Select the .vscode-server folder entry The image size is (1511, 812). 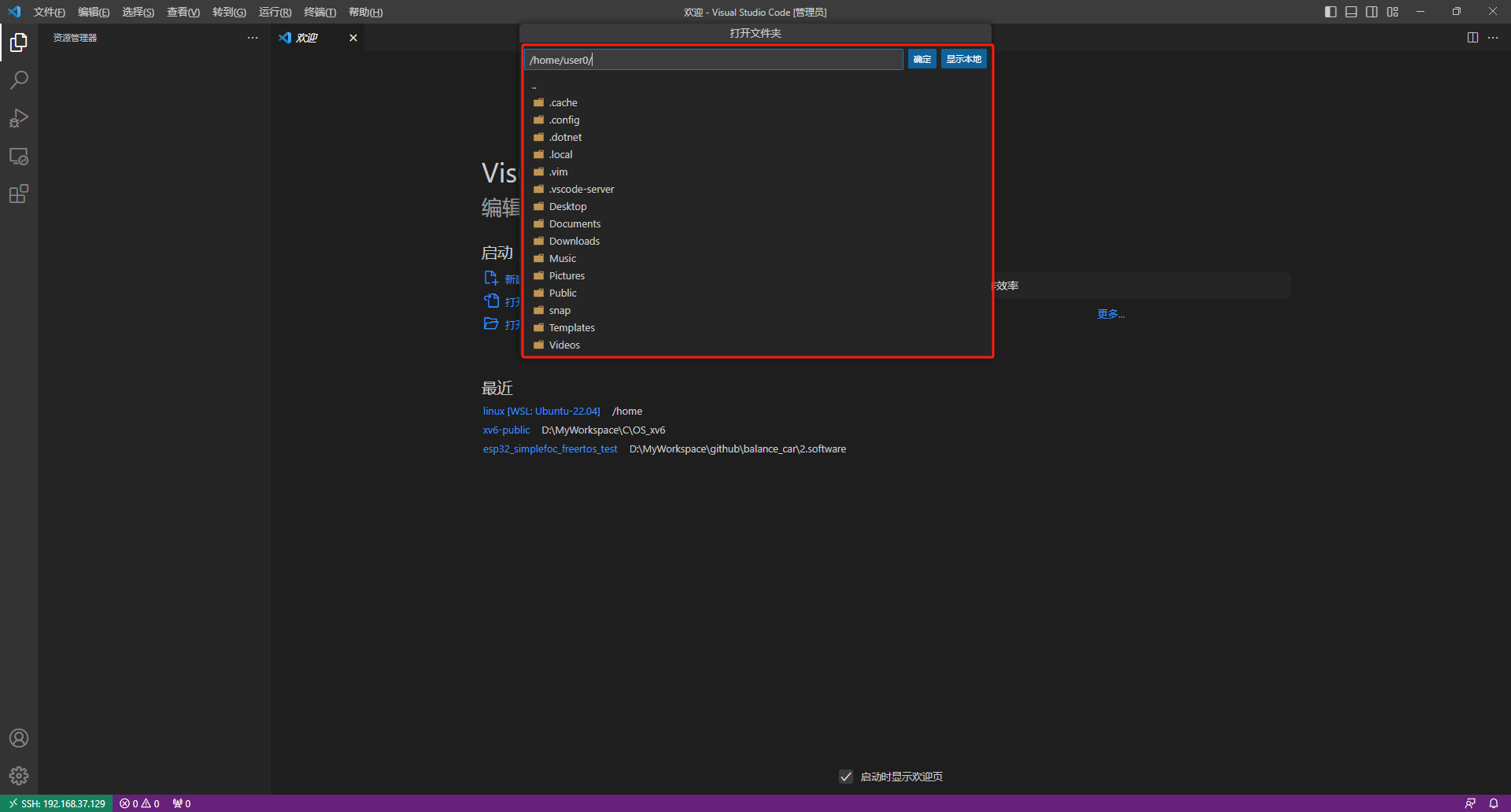(x=581, y=190)
